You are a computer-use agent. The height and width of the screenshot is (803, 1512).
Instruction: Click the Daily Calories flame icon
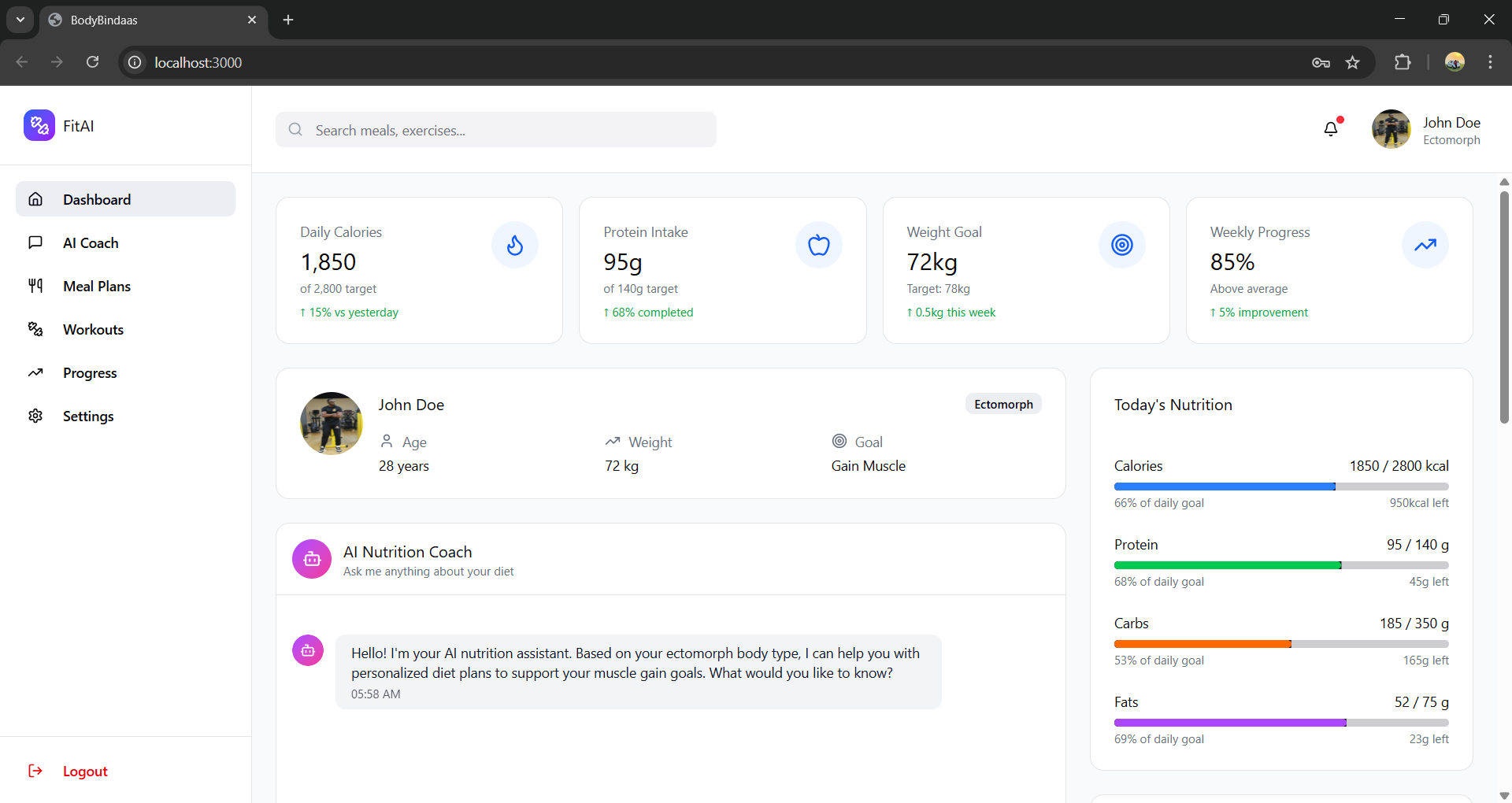(515, 245)
